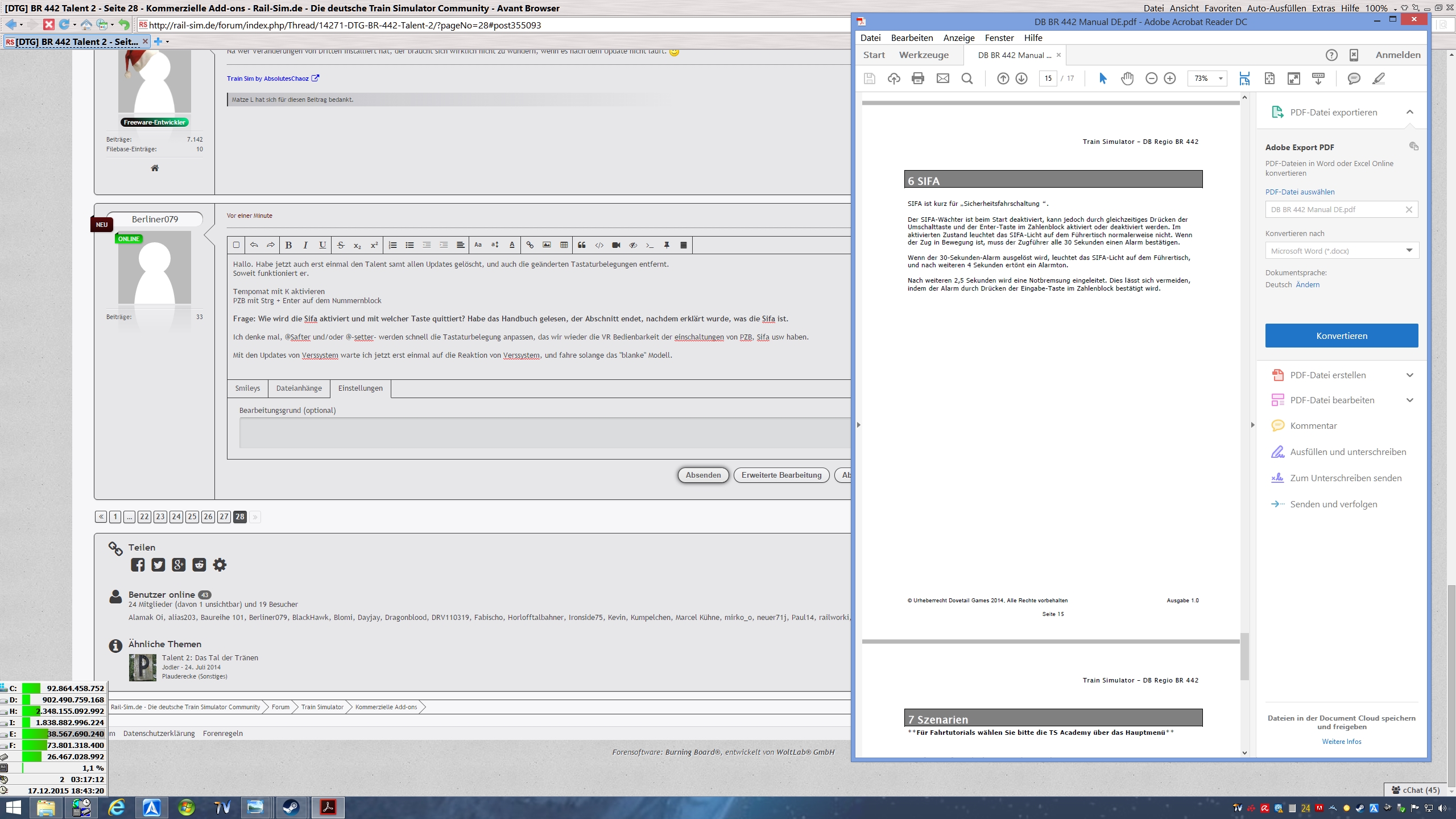Open the 73% zoom level dropdown
Viewport: 1456px width, 819px height.
(x=1221, y=78)
